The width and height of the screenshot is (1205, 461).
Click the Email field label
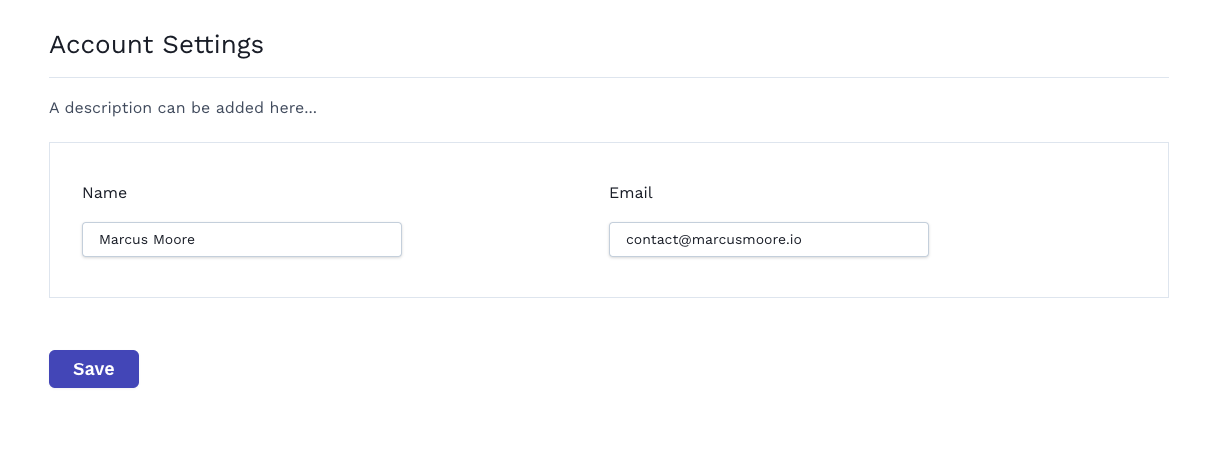[631, 193]
